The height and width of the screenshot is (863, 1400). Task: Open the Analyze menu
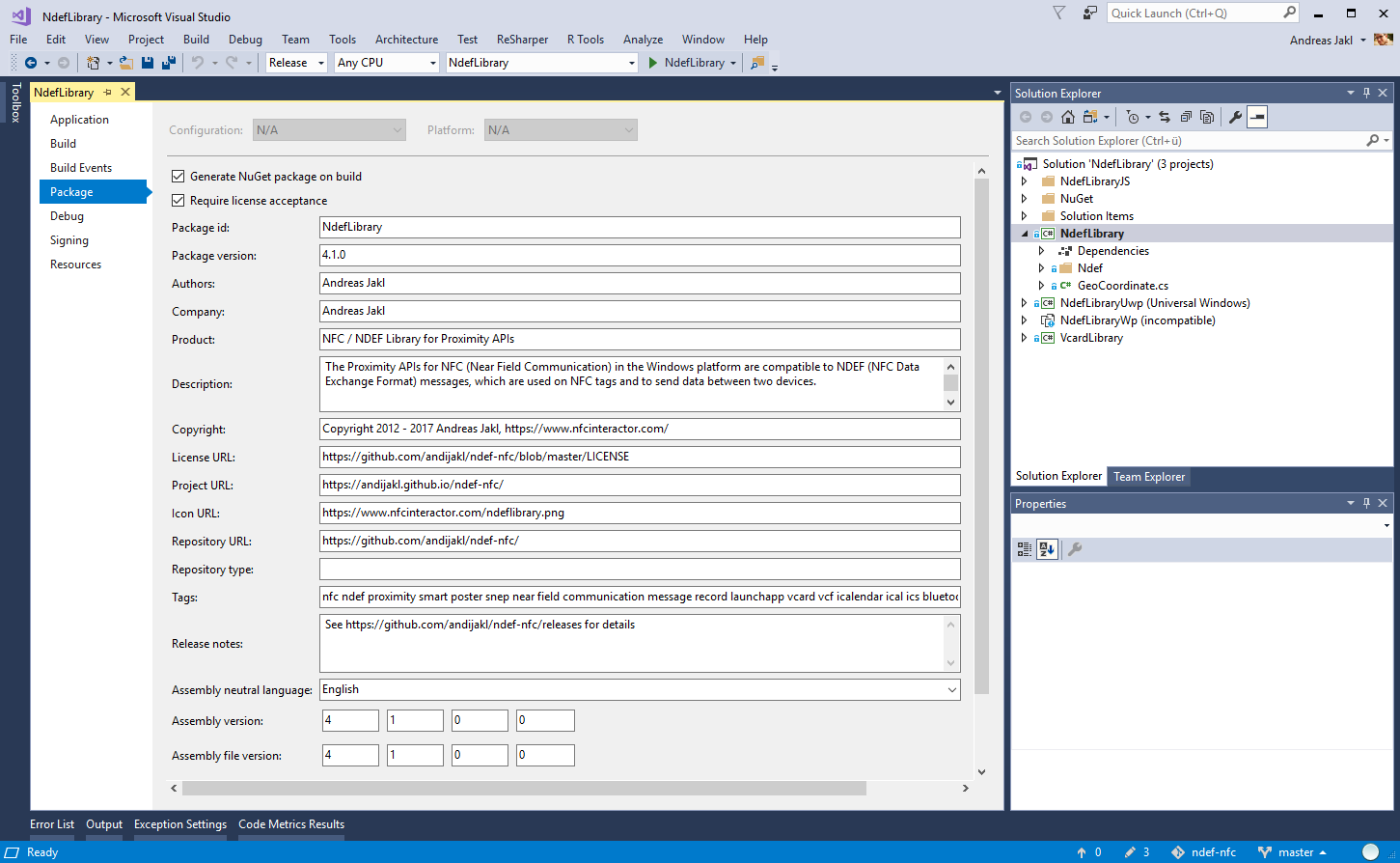click(x=643, y=40)
